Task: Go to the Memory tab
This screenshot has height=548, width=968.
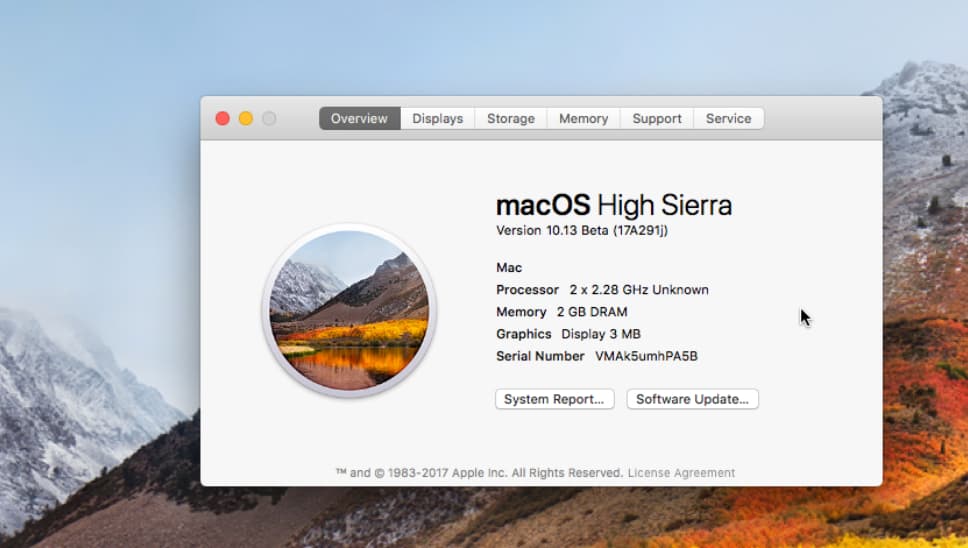Action: 583,118
